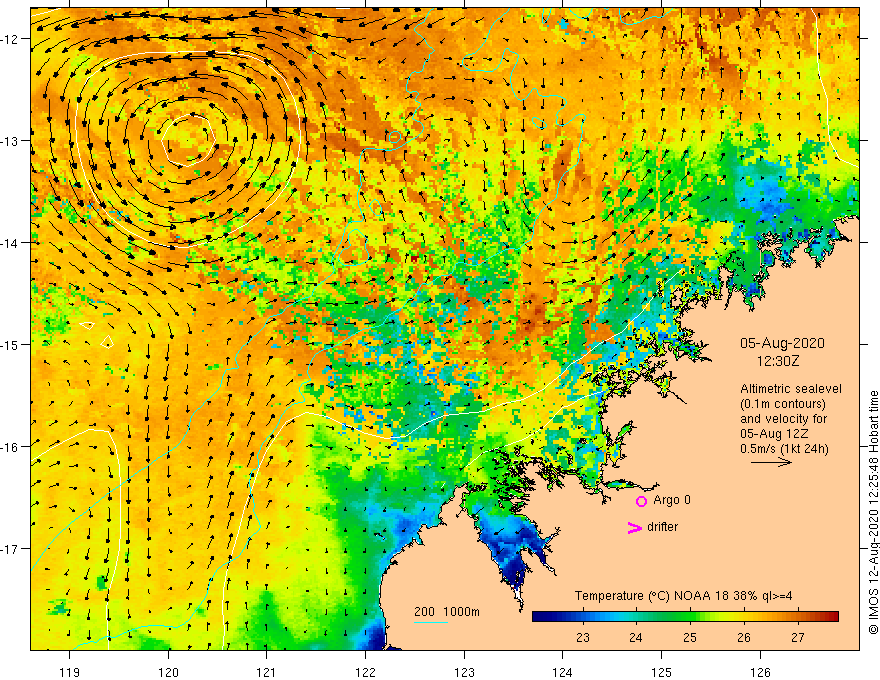Click the '0.5m/s (1kt 24h)' text

coord(784,449)
